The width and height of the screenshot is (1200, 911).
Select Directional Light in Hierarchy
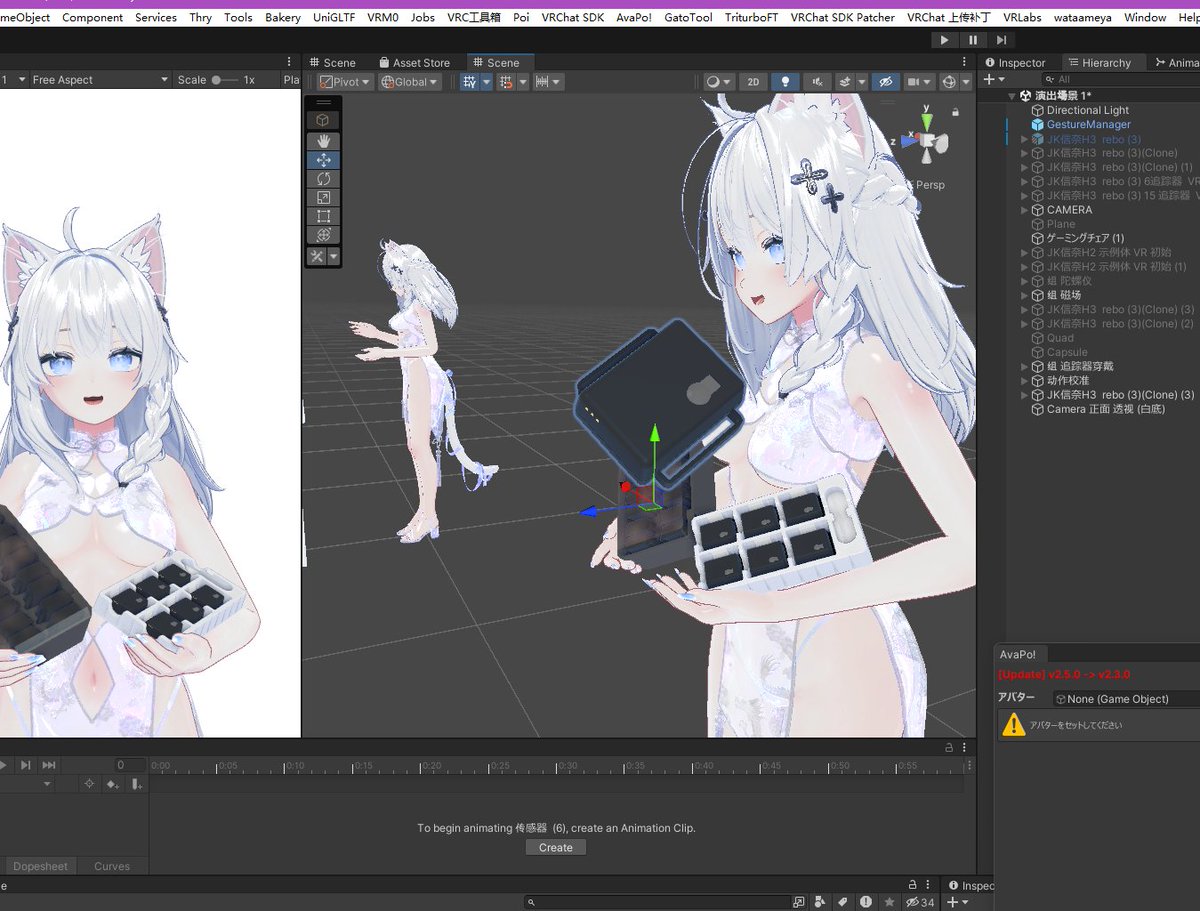(x=1087, y=110)
